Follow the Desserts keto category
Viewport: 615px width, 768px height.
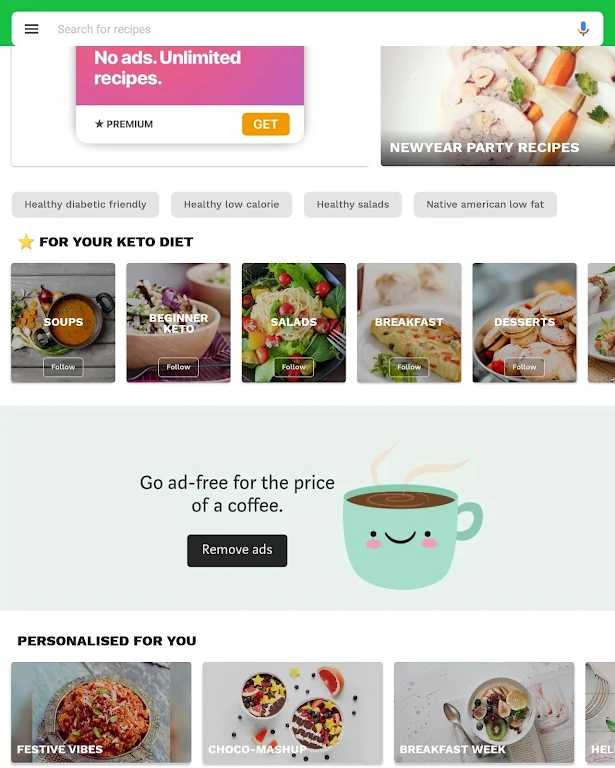[524, 367]
